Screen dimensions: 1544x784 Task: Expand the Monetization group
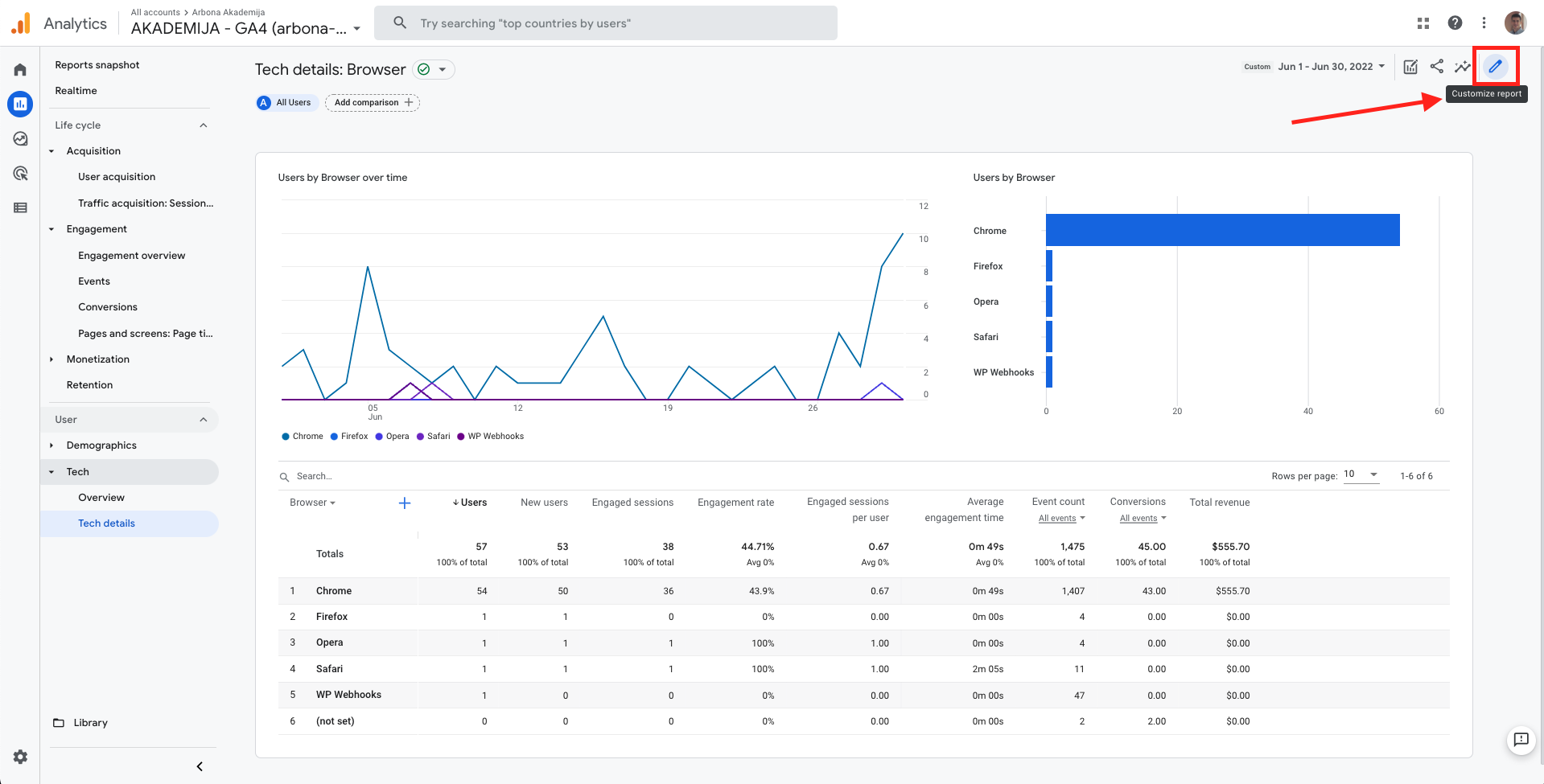click(51, 359)
